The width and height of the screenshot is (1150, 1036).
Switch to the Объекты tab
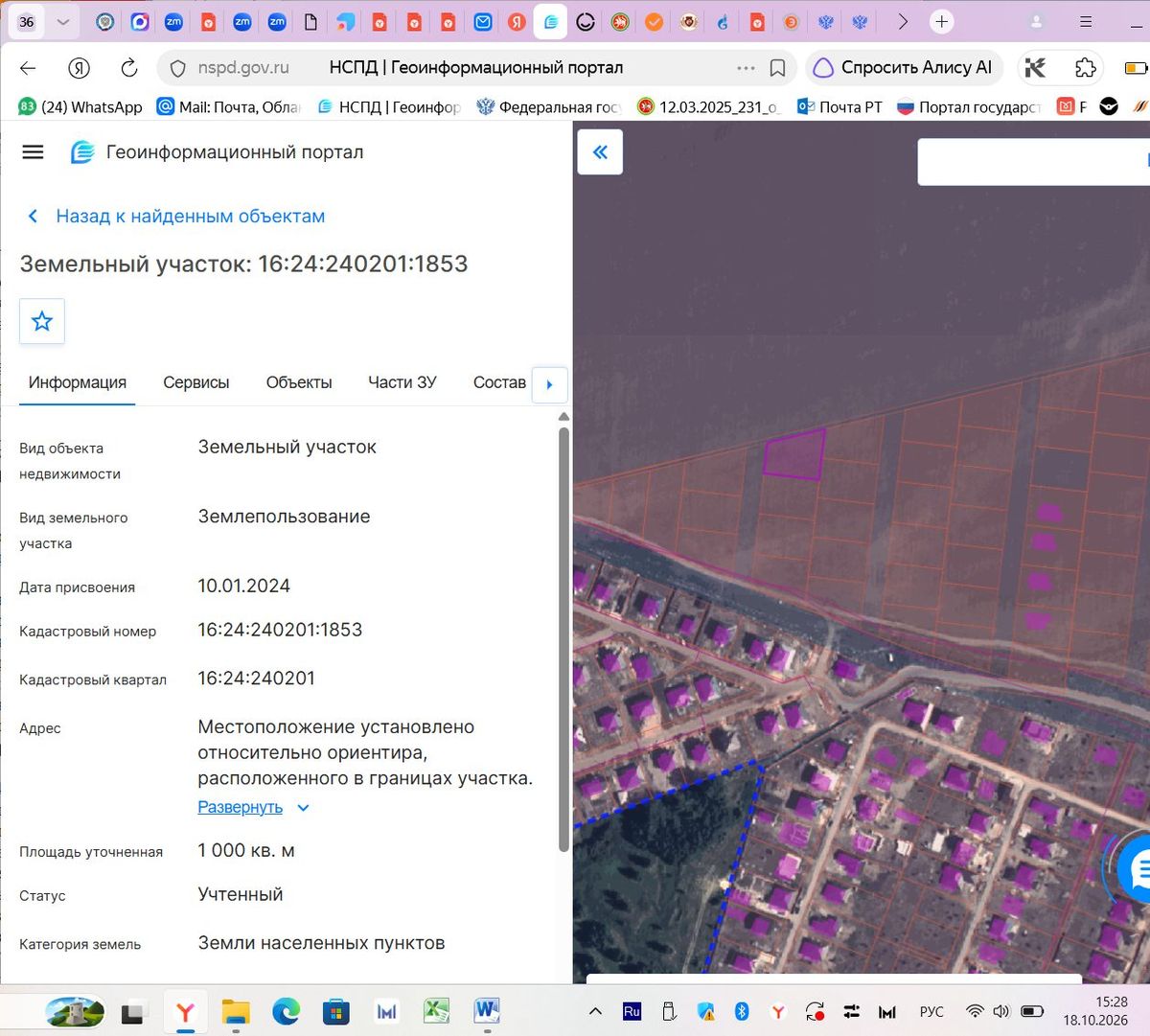299,382
